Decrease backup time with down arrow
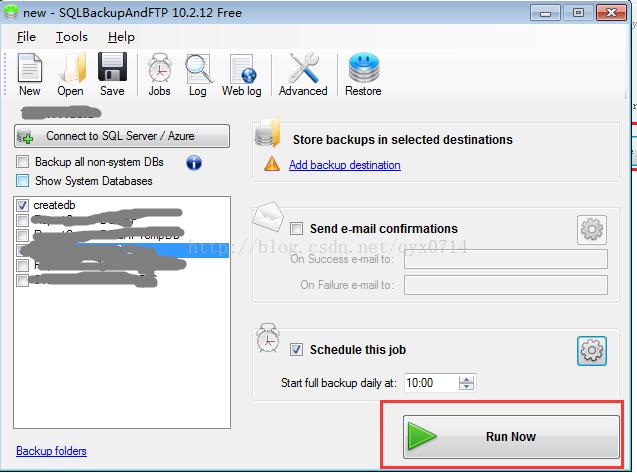 (466, 386)
